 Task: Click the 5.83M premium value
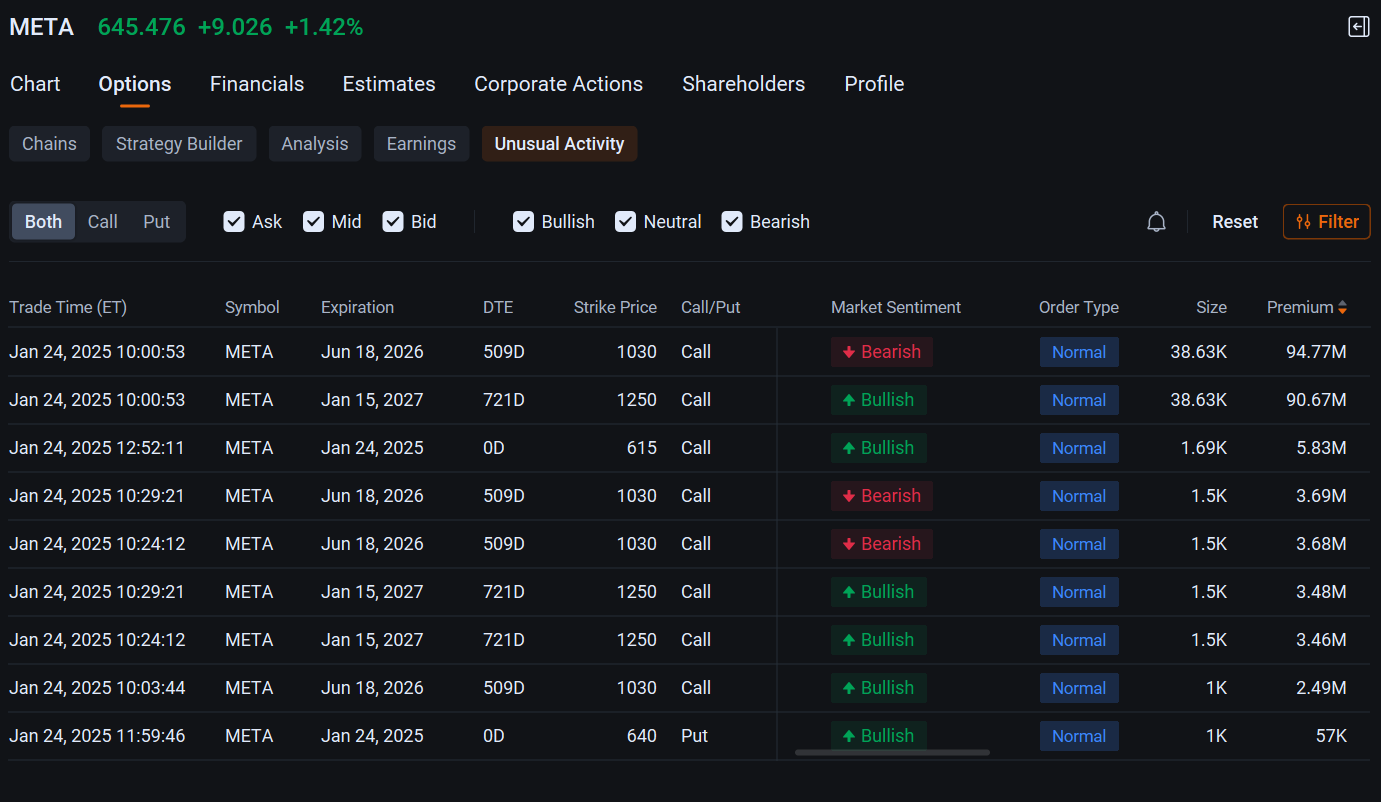(1321, 448)
